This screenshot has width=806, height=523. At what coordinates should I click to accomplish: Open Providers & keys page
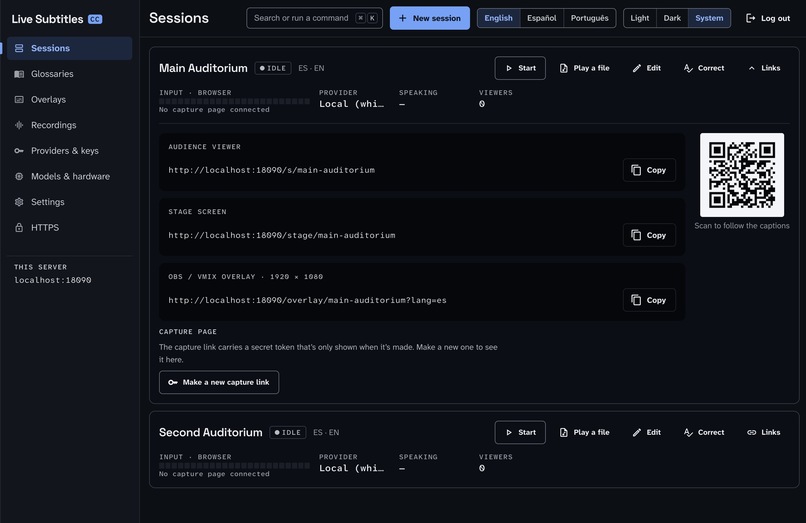coord(69,151)
